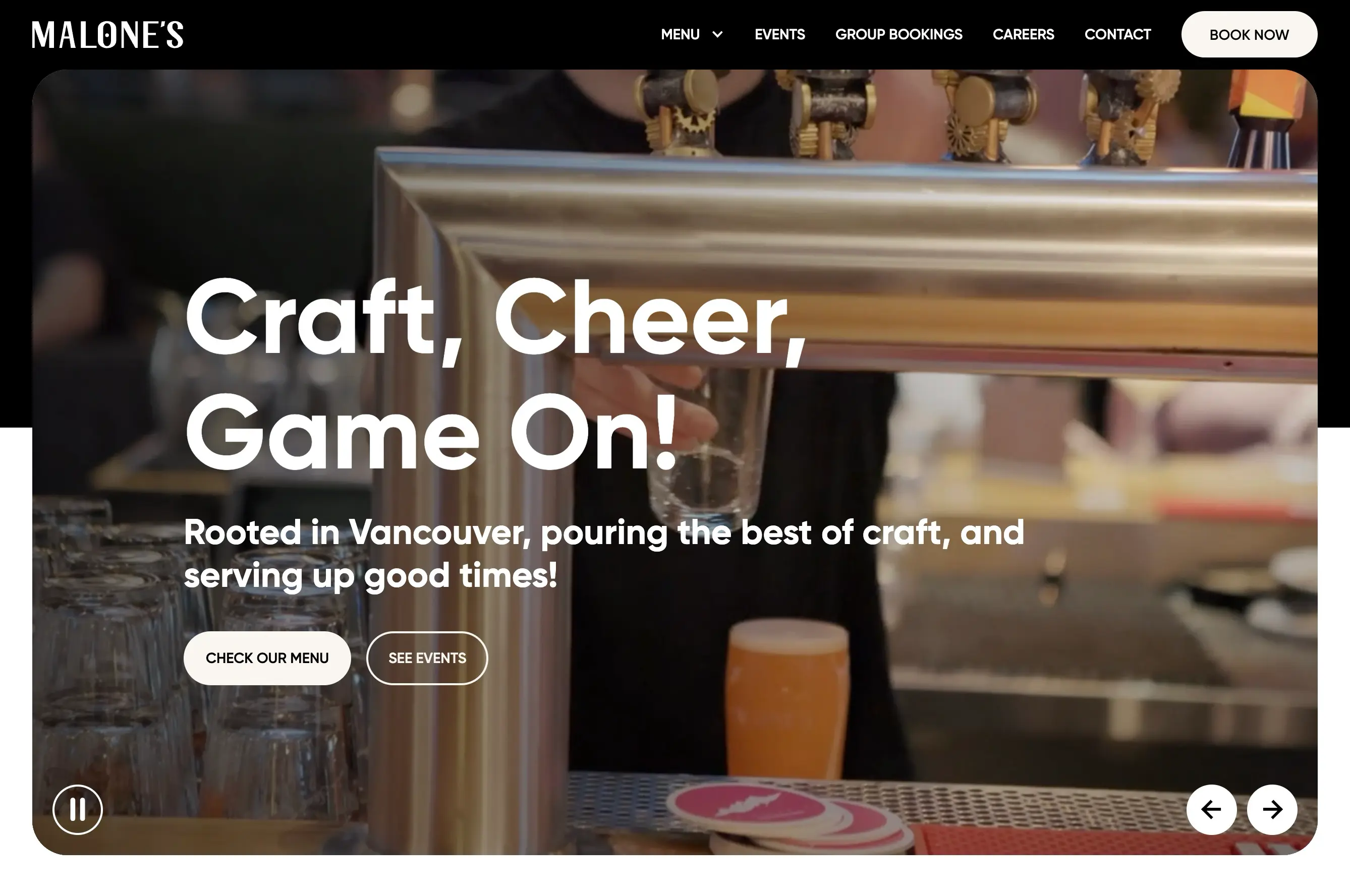The width and height of the screenshot is (1350, 896).
Task: Expand the MENU dropdown chevron
Action: [x=717, y=34]
